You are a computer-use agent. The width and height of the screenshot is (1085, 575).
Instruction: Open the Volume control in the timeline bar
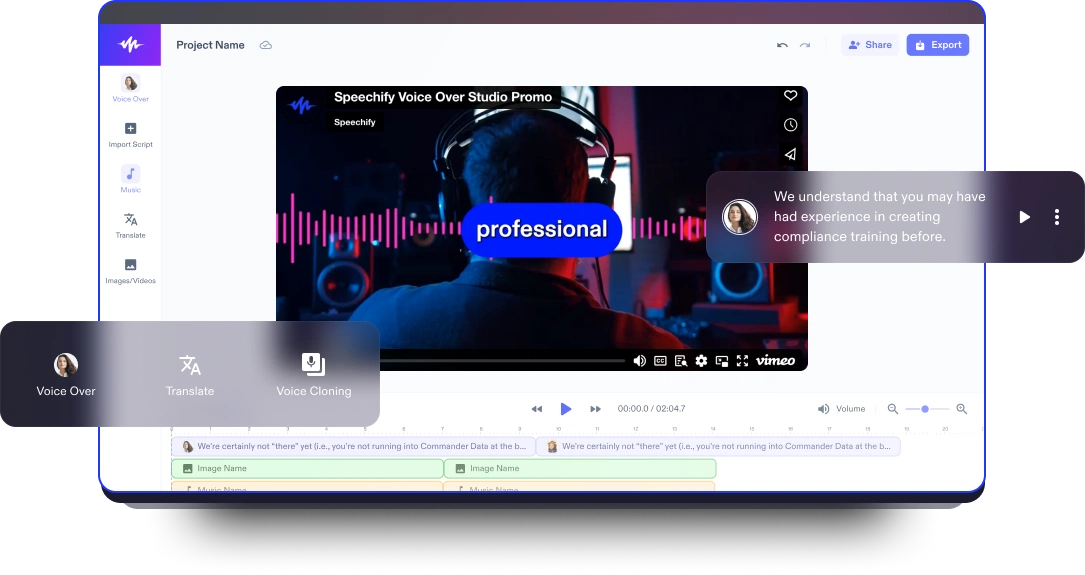click(x=841, y=409)
